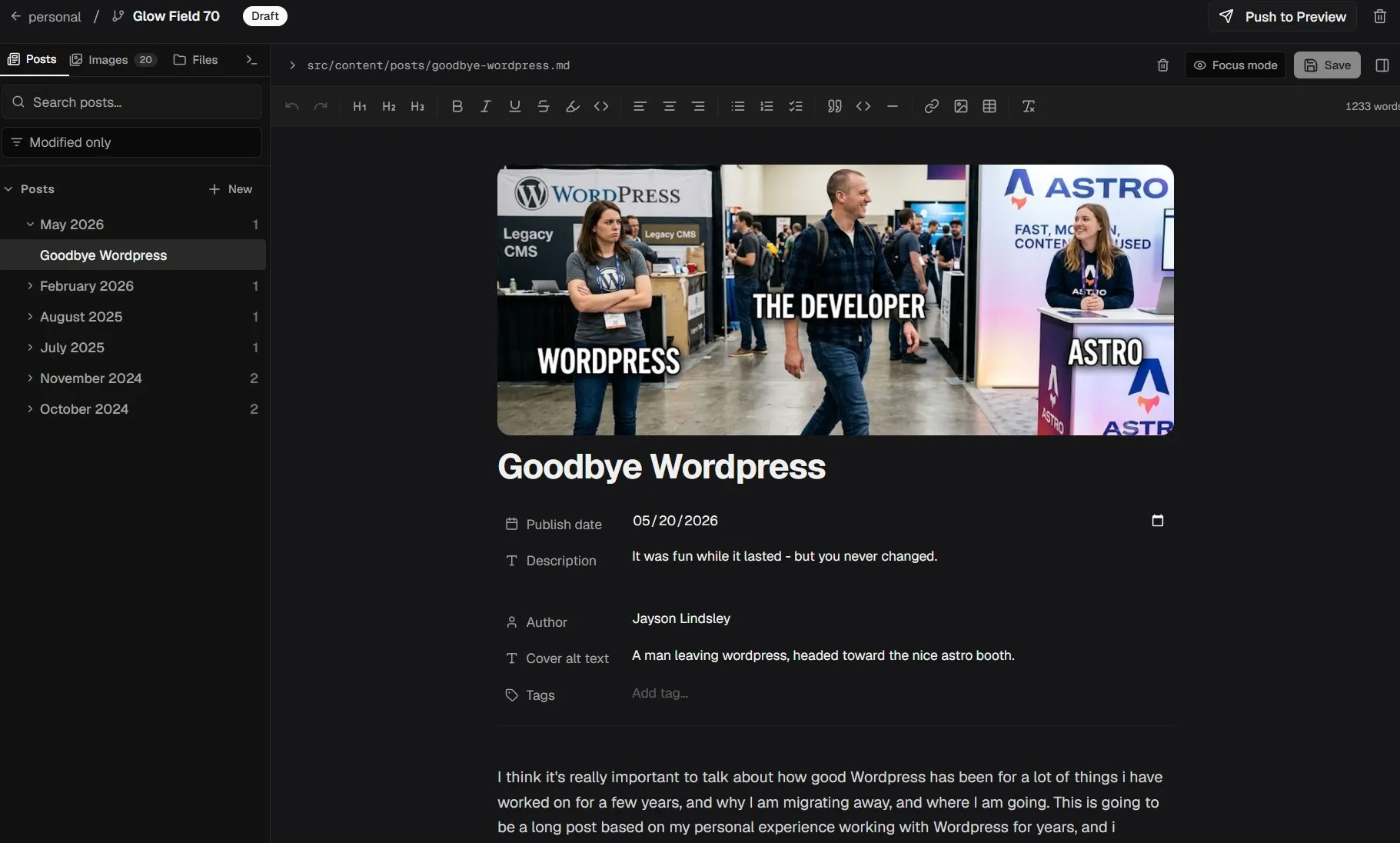Viewport: 1400px width, 843px height.
Task: Open the publish date calendar picker
Action: click(1157, 521)
